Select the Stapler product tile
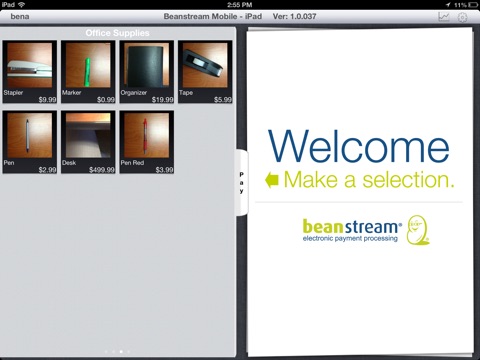Image resolution: width=480 pixels, height=360 pixels. 30,72
